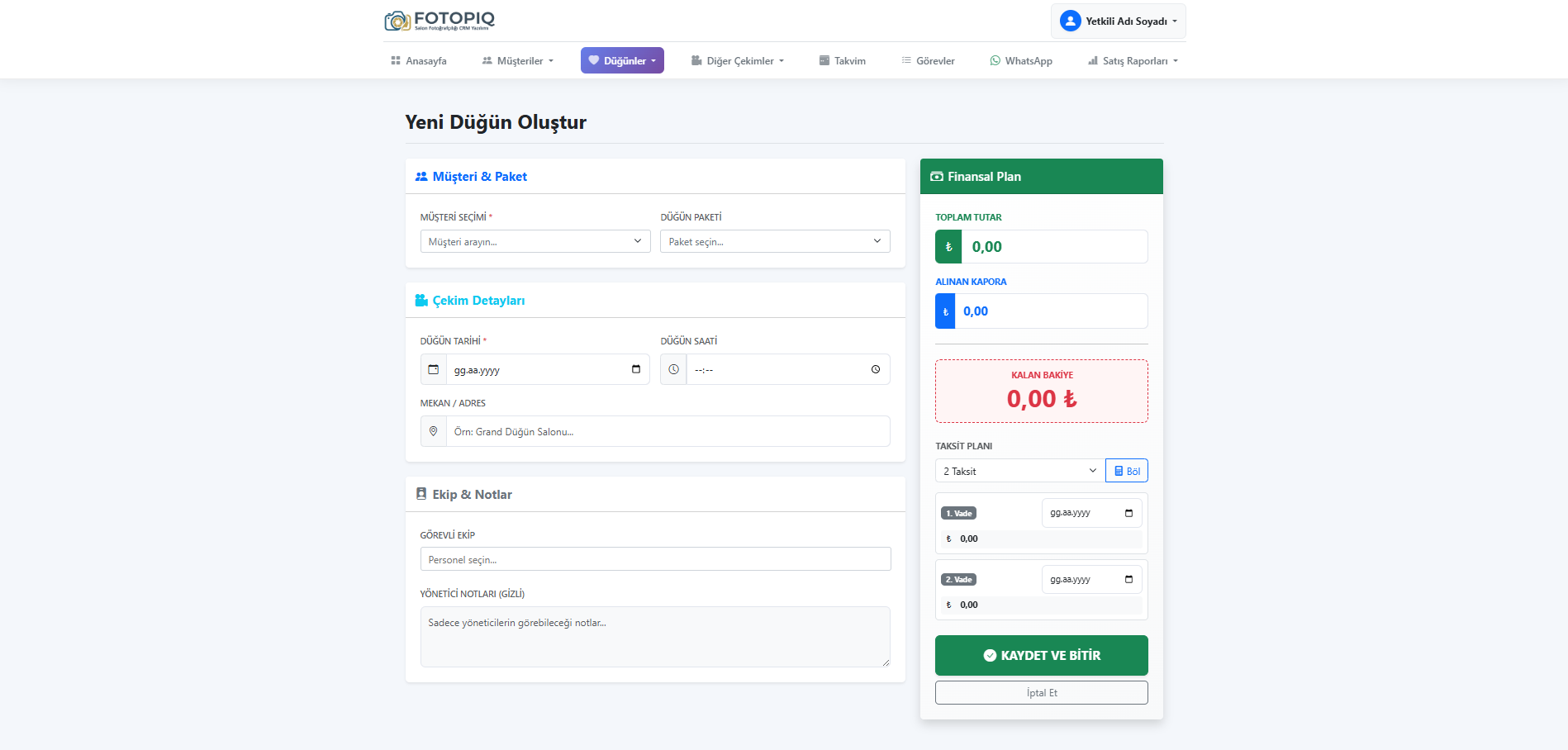The width and height of the screenshot is (1568, 750).
Task: Click into the Alınan Kapora amount field
Action: point(1050,311)
